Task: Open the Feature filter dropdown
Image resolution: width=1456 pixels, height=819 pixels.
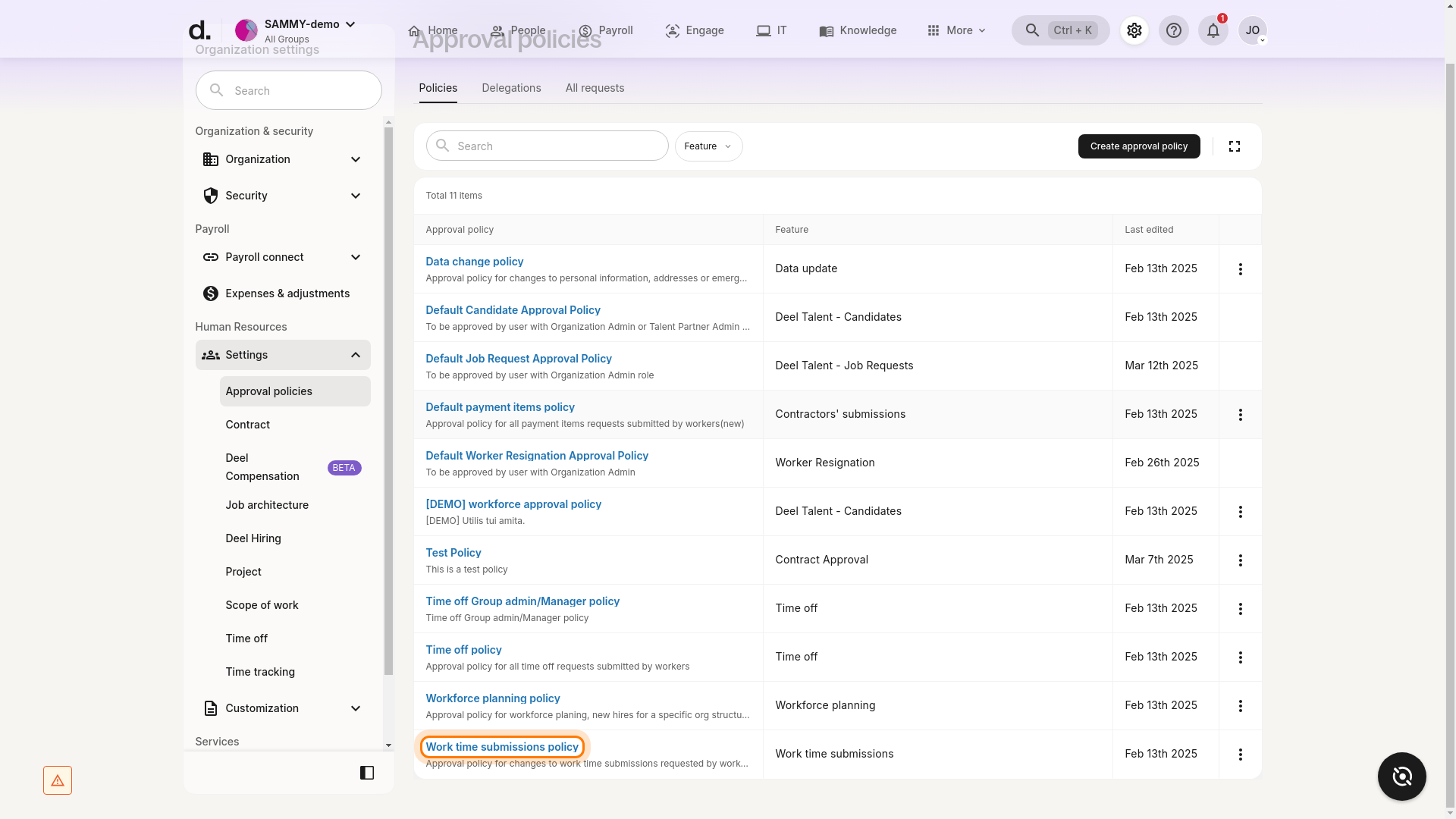Action: [708, 146]
